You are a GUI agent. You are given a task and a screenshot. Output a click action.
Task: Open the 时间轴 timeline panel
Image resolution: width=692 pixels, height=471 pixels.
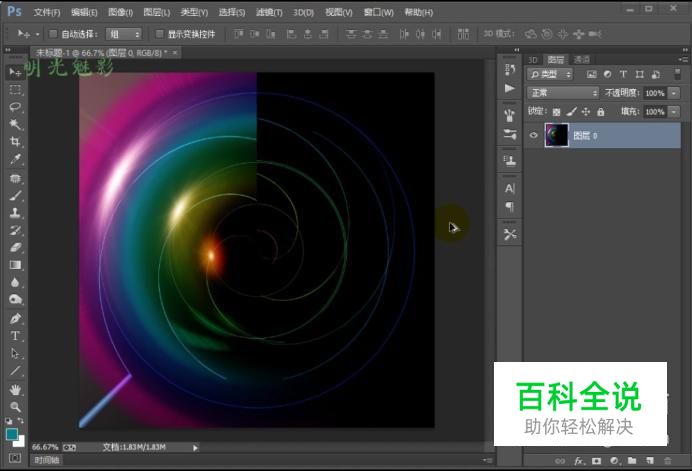(x=47, y=460)
